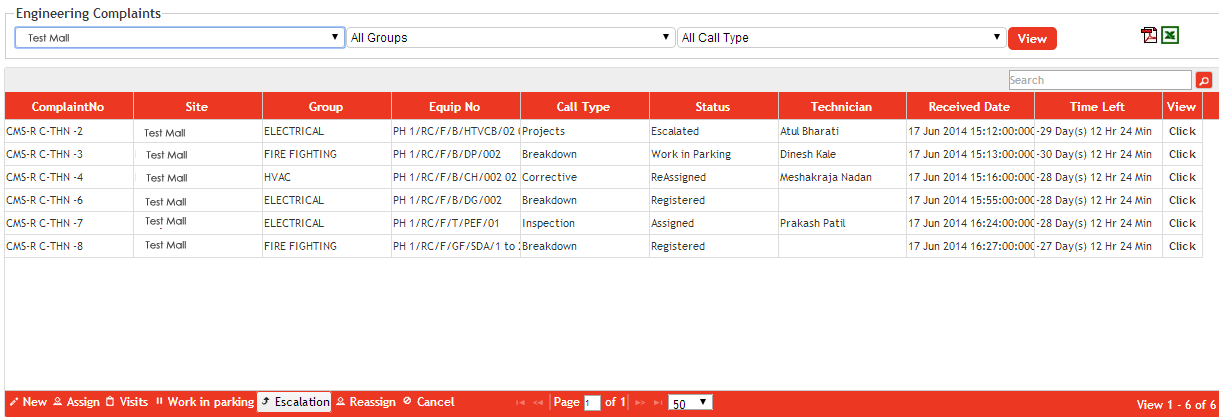Sort table by Status column header
Viewport: 1219px width, 417px height.
coord(713,107)
